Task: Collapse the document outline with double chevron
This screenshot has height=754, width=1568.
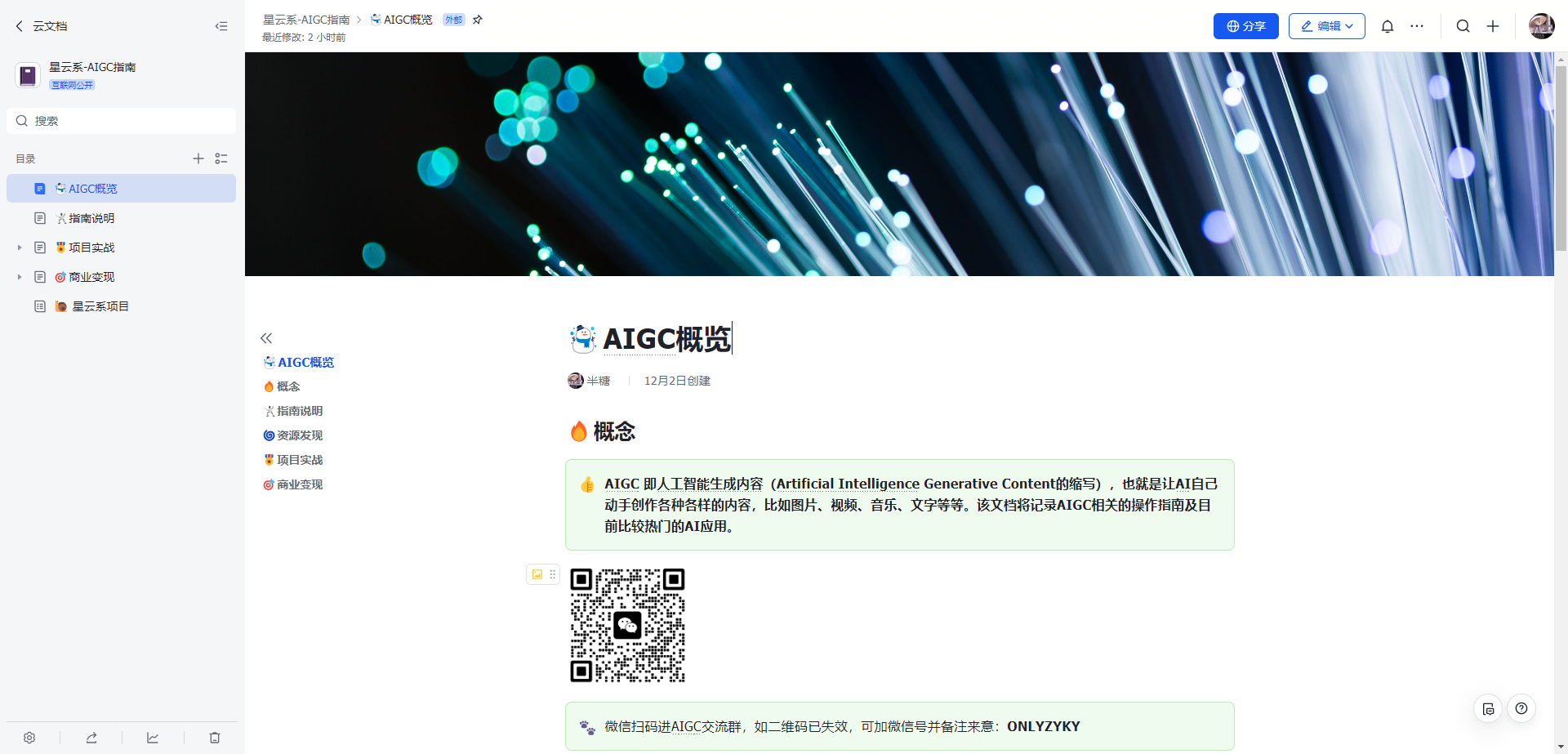Action: (x=266, y=338)
